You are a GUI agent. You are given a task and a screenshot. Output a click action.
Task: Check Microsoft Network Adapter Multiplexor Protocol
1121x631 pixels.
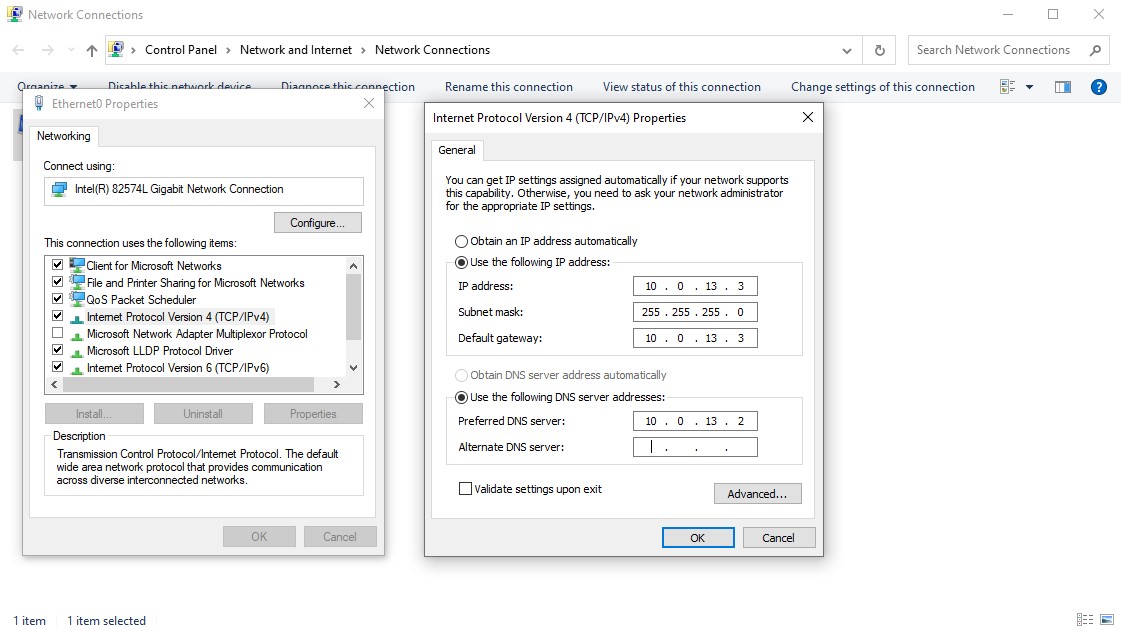[x=57, y=334]
